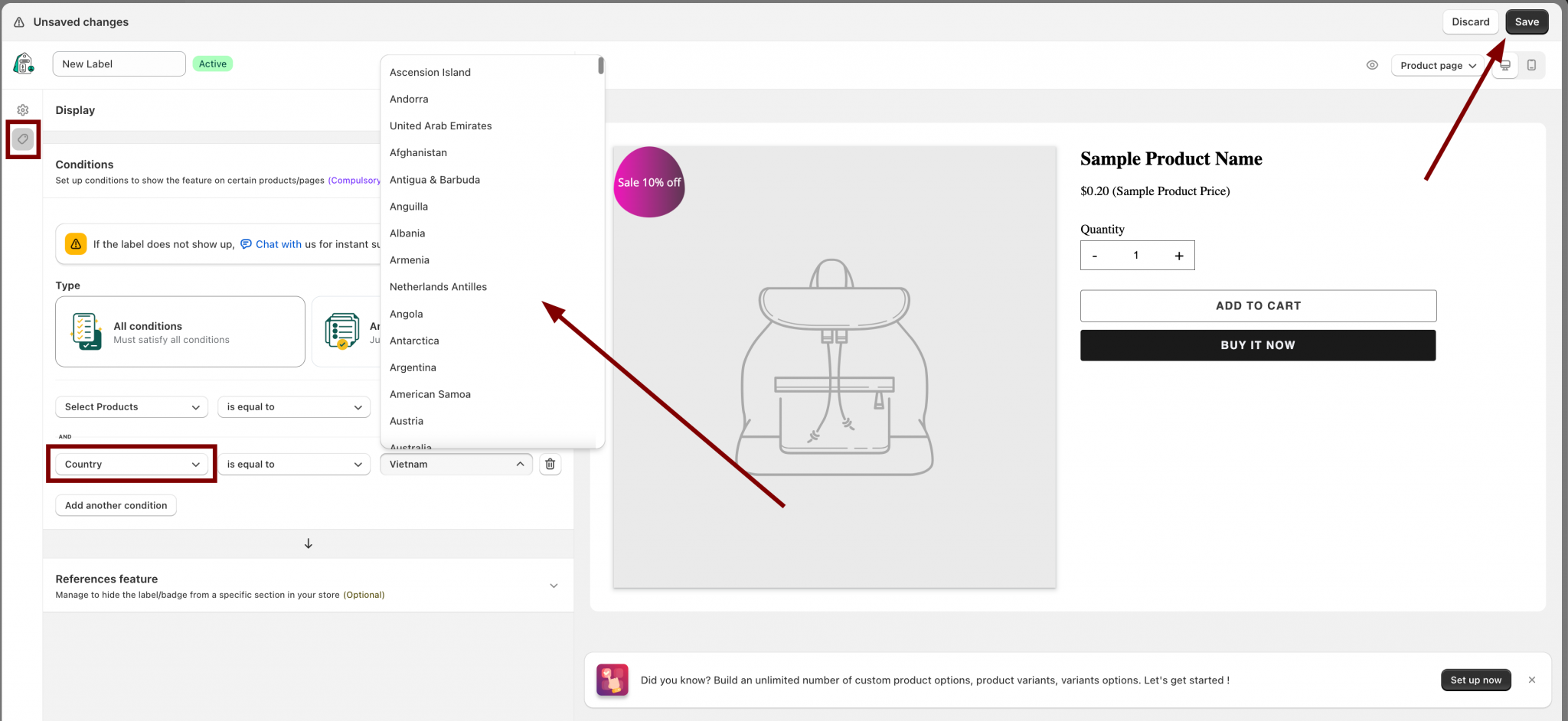Click the Save button

coord(1526,22)
